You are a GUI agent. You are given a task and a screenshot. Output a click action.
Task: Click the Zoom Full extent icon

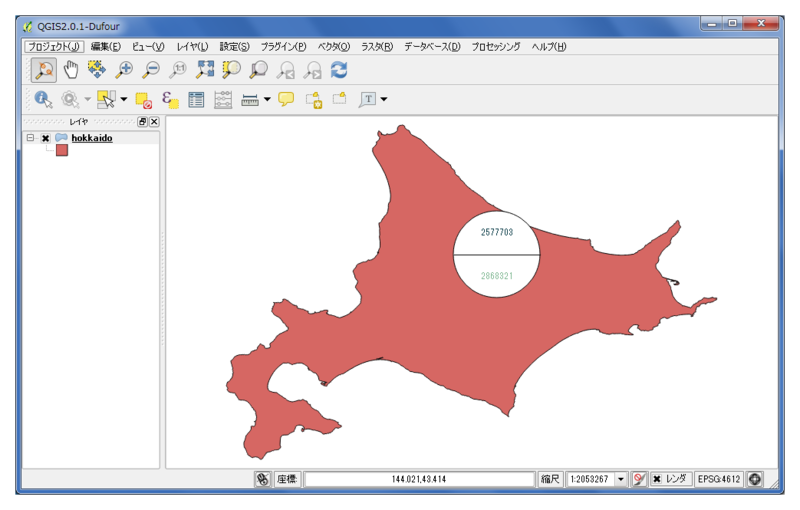click(205, 69)
